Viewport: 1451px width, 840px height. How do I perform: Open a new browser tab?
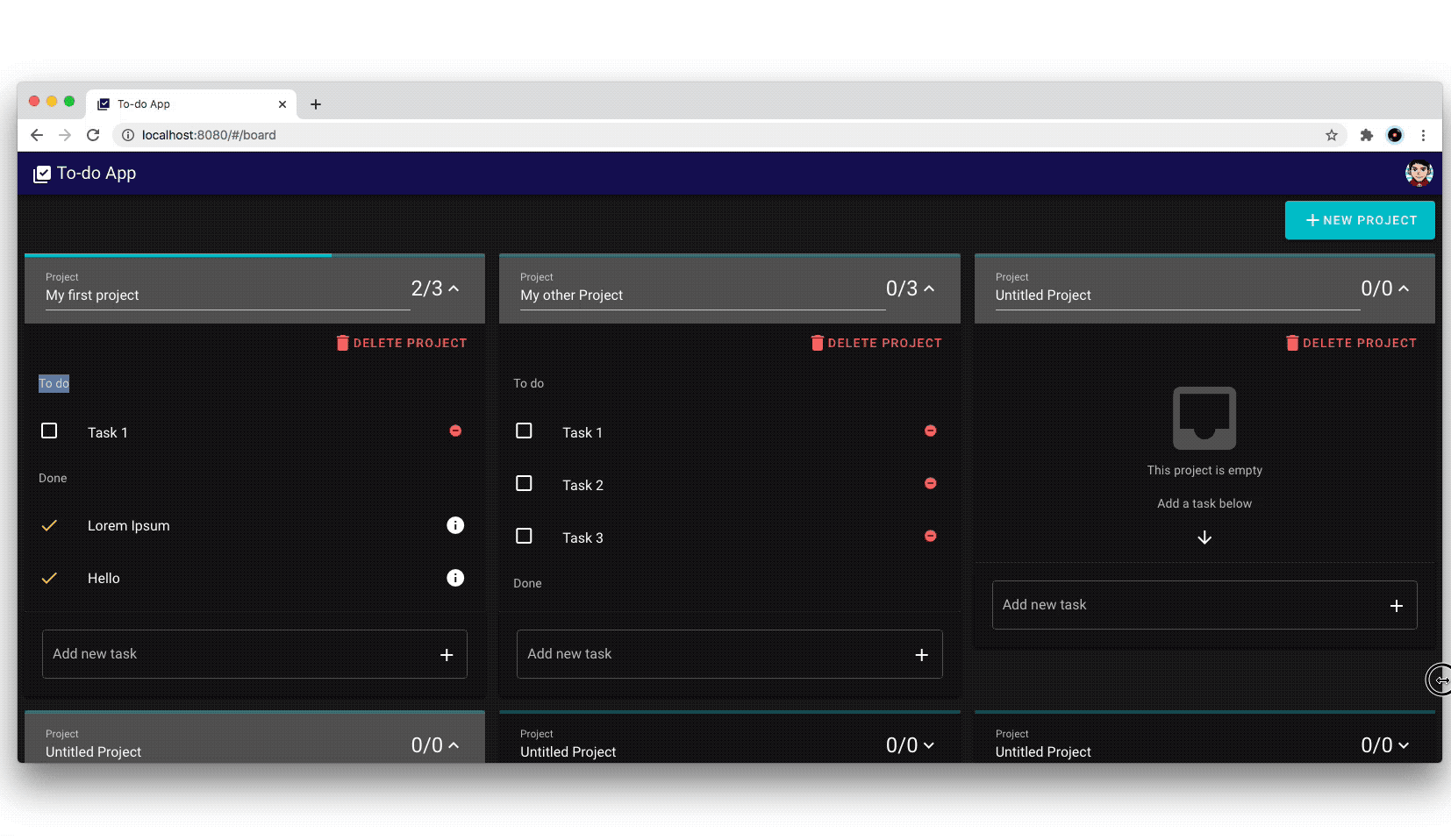point(316,104)
